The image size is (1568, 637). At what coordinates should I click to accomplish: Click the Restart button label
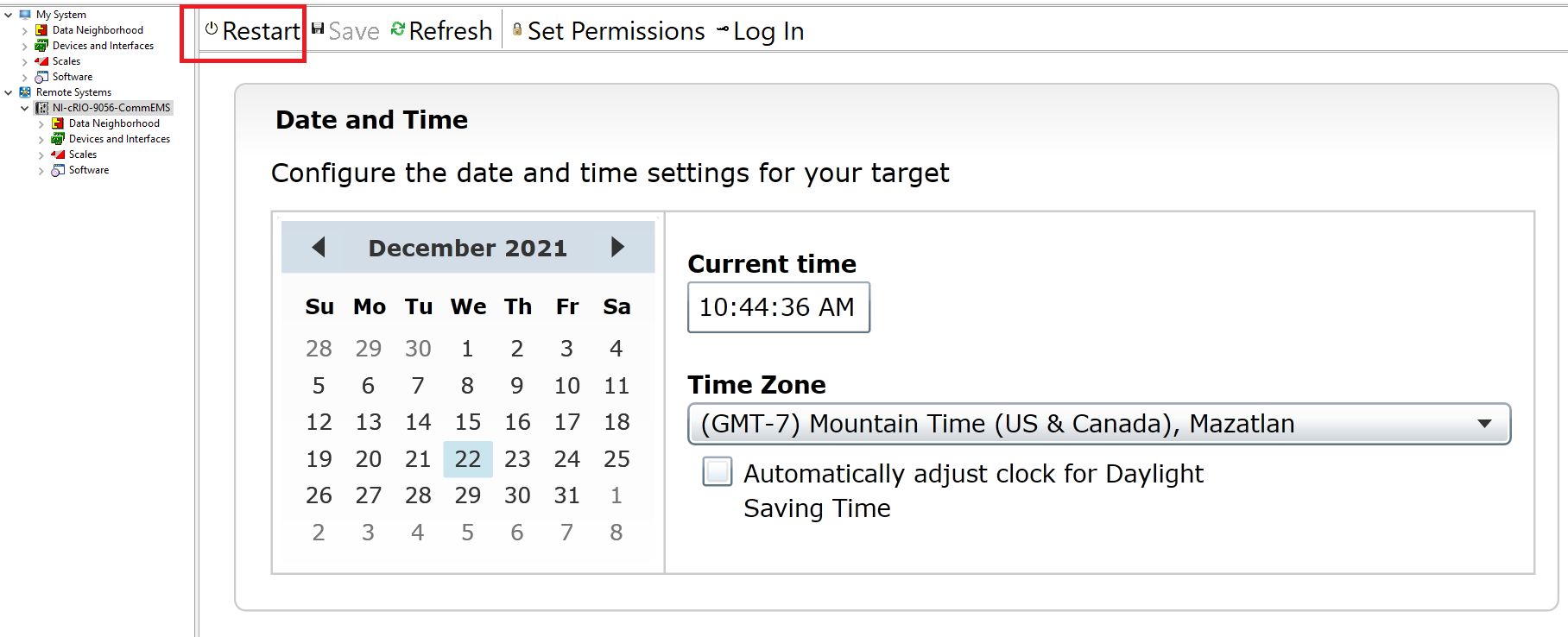tap(262, 30)
